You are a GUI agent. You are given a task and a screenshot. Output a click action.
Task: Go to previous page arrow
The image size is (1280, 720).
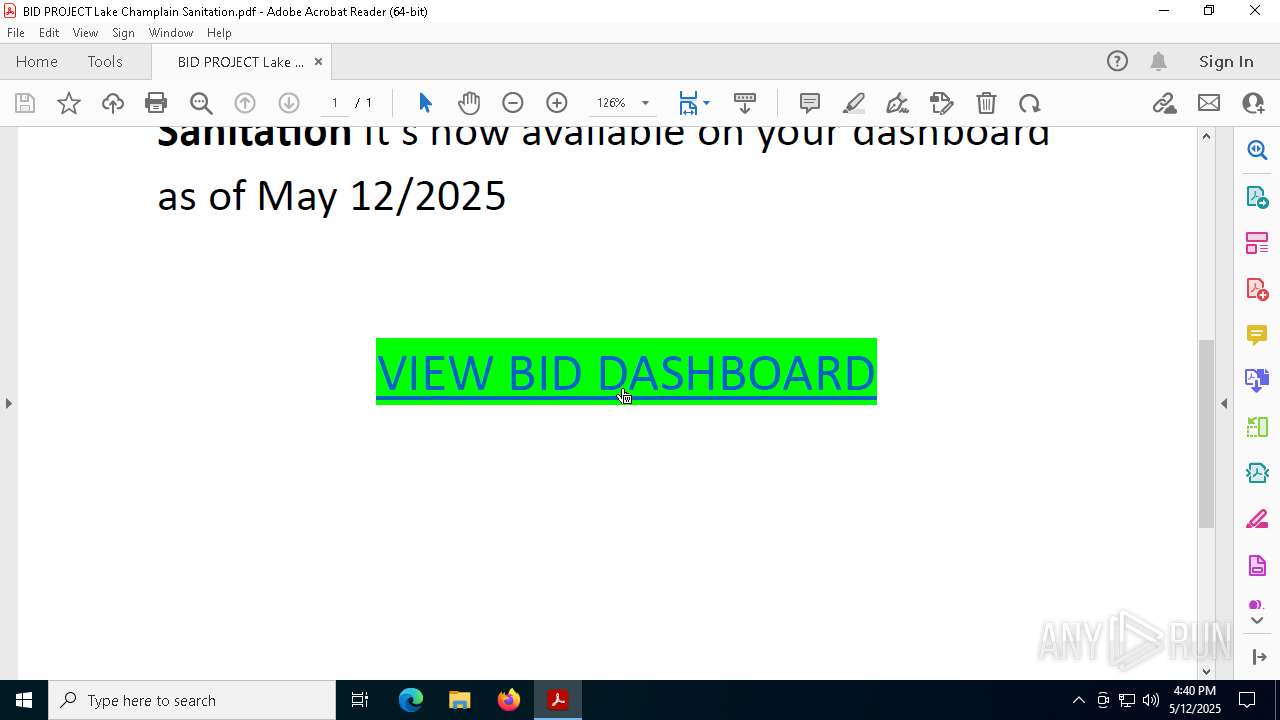245,103
